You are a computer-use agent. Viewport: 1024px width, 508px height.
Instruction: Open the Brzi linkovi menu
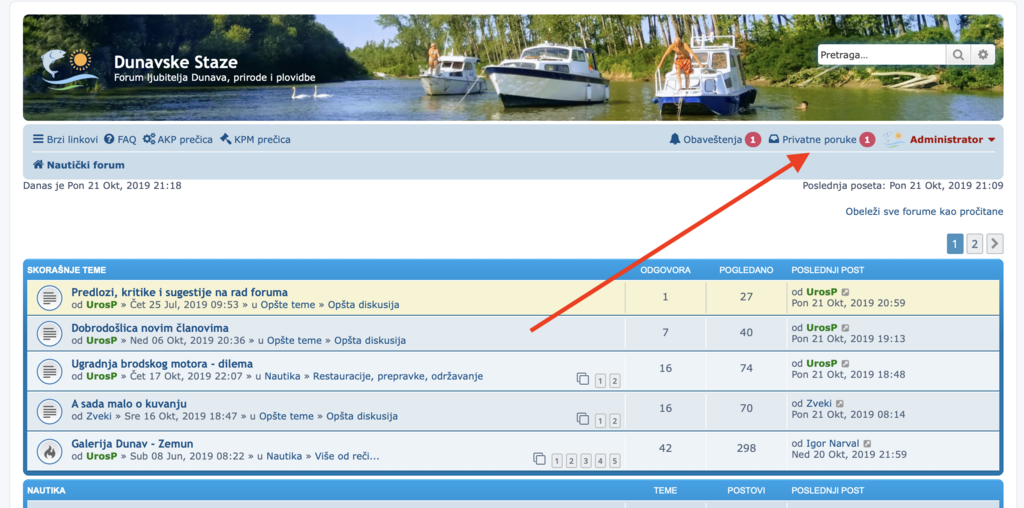click(66, 139)
